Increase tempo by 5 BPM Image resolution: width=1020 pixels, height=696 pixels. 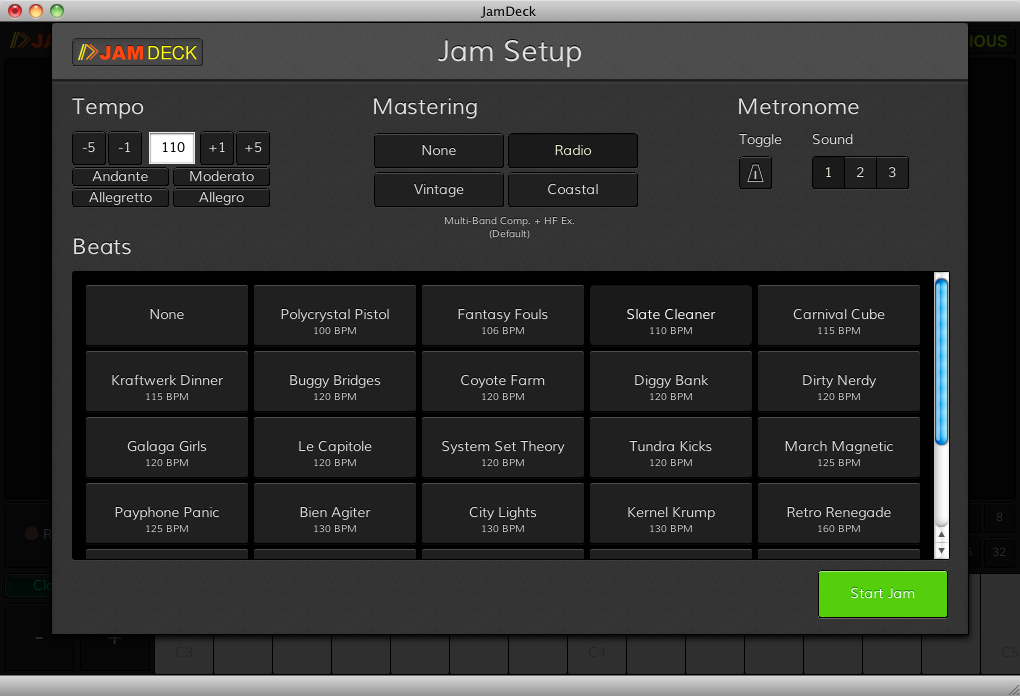pos(253,148)
